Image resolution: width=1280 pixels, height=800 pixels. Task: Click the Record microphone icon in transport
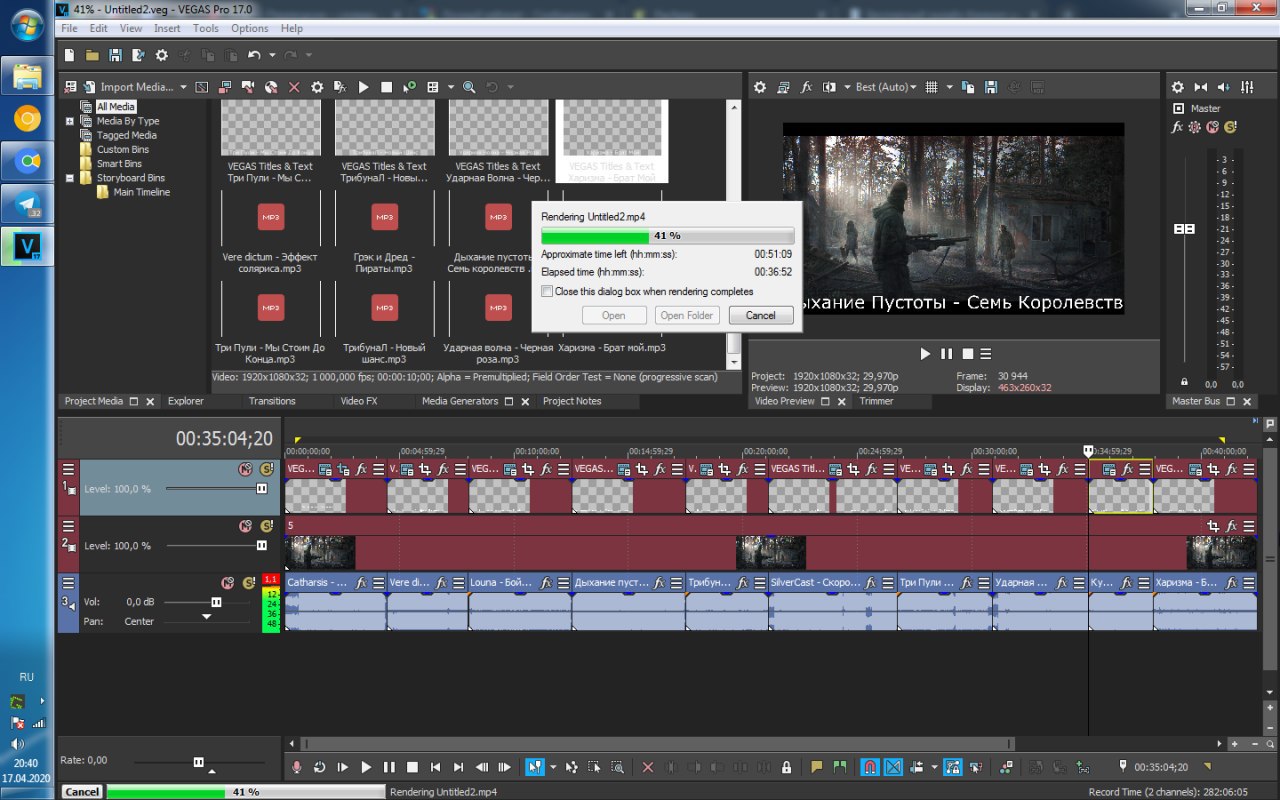(x=296, y=767)
